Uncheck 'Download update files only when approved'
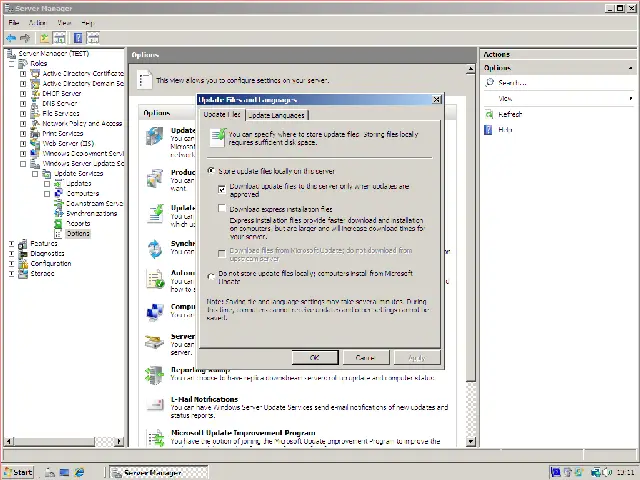This screenshot has width=640, height=480. 222,188
